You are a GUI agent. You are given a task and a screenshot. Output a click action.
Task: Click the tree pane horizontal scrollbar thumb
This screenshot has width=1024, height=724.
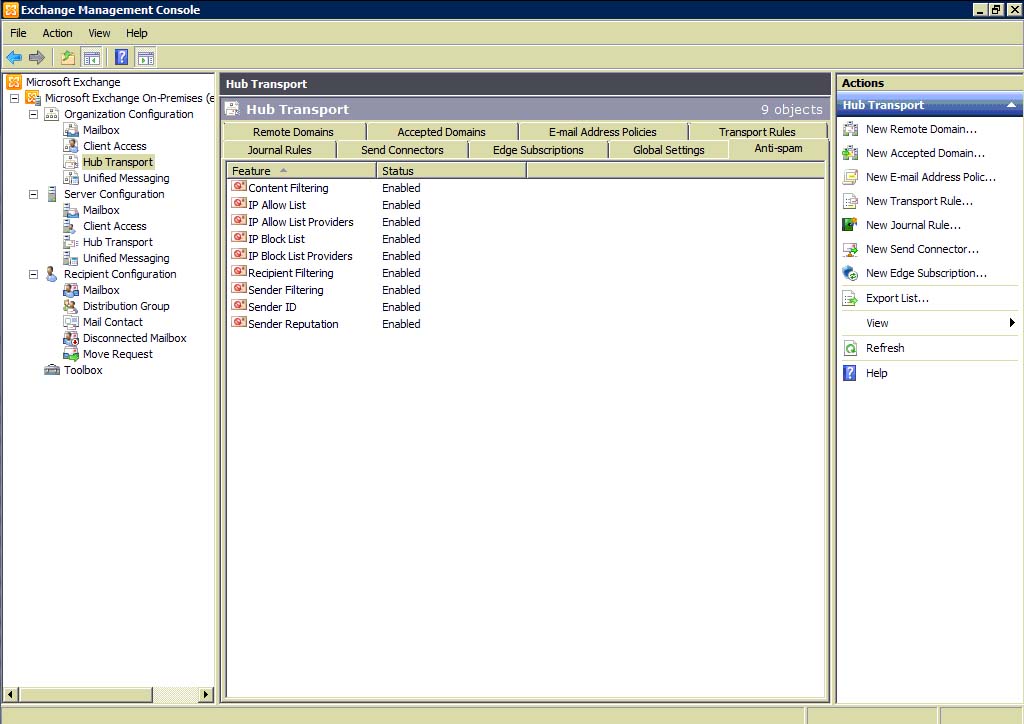(x=86, y=694)
